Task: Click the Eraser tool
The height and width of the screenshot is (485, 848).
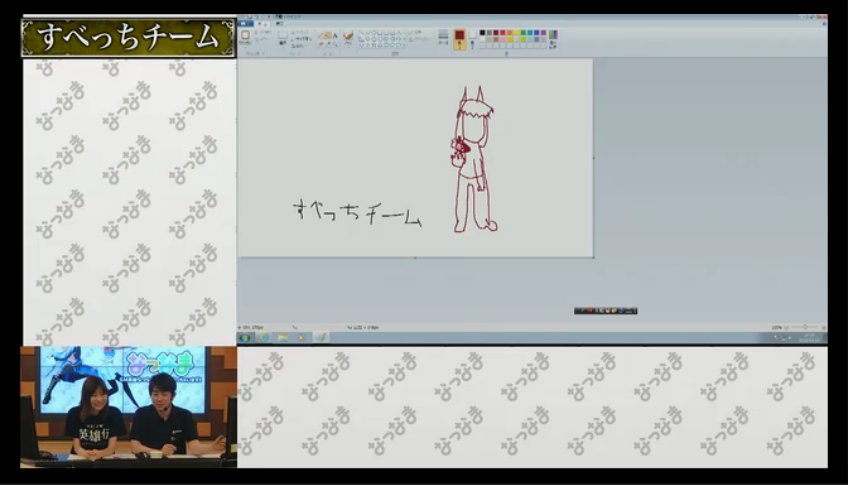Action: (x=321, y=43)
